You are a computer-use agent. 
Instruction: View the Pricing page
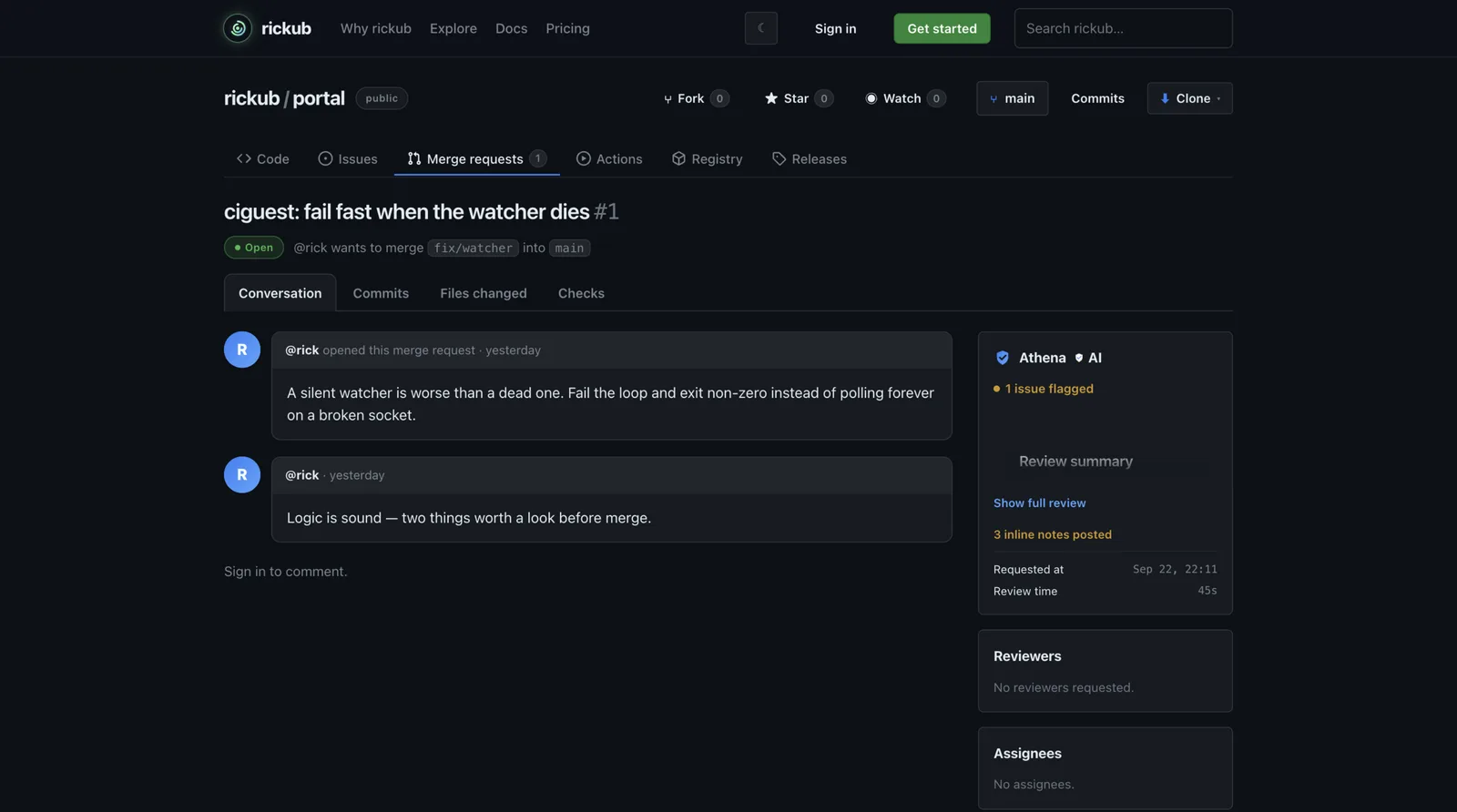click(x=568, y=28)
